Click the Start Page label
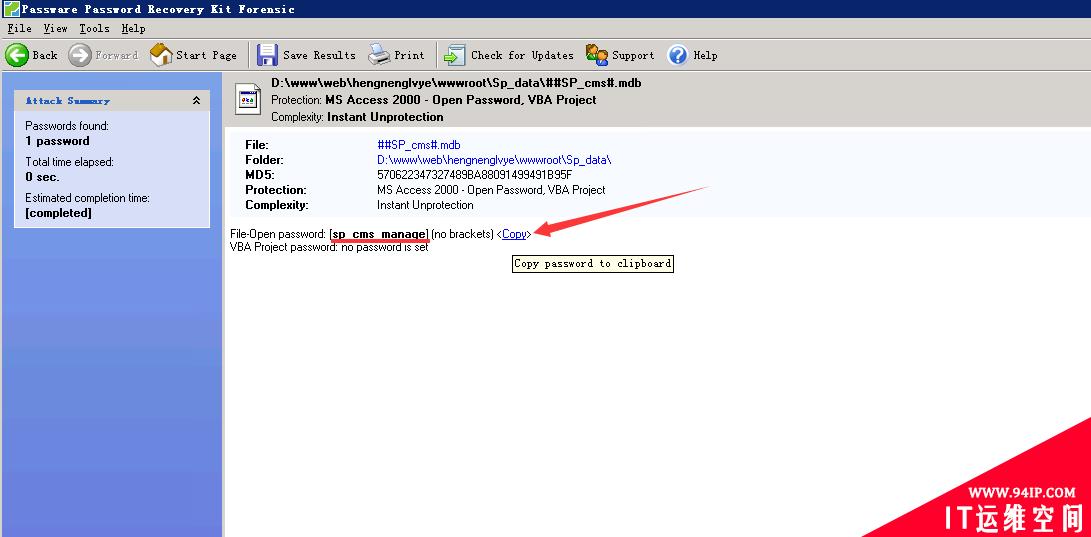The image size is (1091, 537). [206, 55]
